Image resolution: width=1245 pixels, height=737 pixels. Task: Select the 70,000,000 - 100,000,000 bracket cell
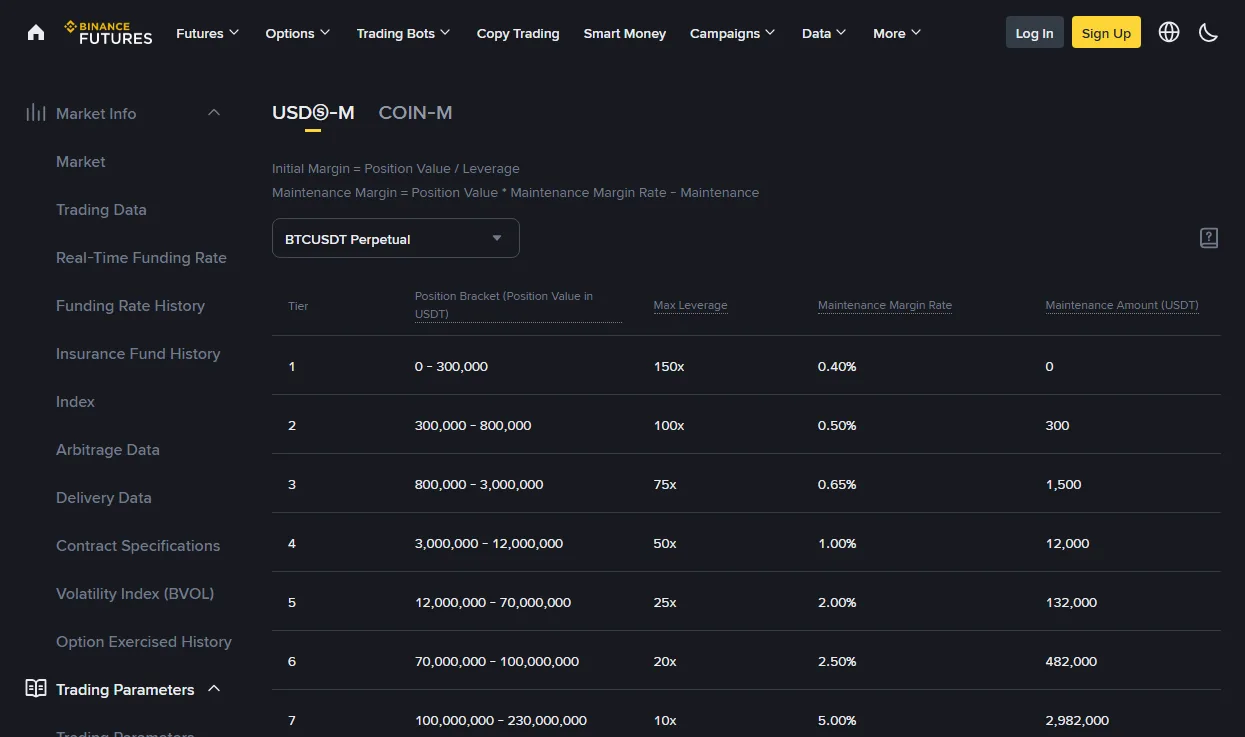pyautogui.click(x=497, y=661)
